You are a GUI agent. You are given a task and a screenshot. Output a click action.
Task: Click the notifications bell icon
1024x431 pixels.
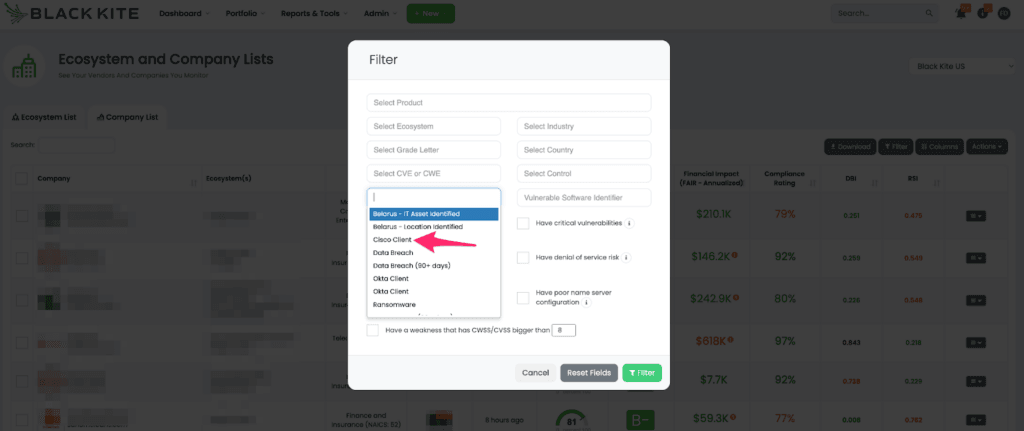(962, 13)
